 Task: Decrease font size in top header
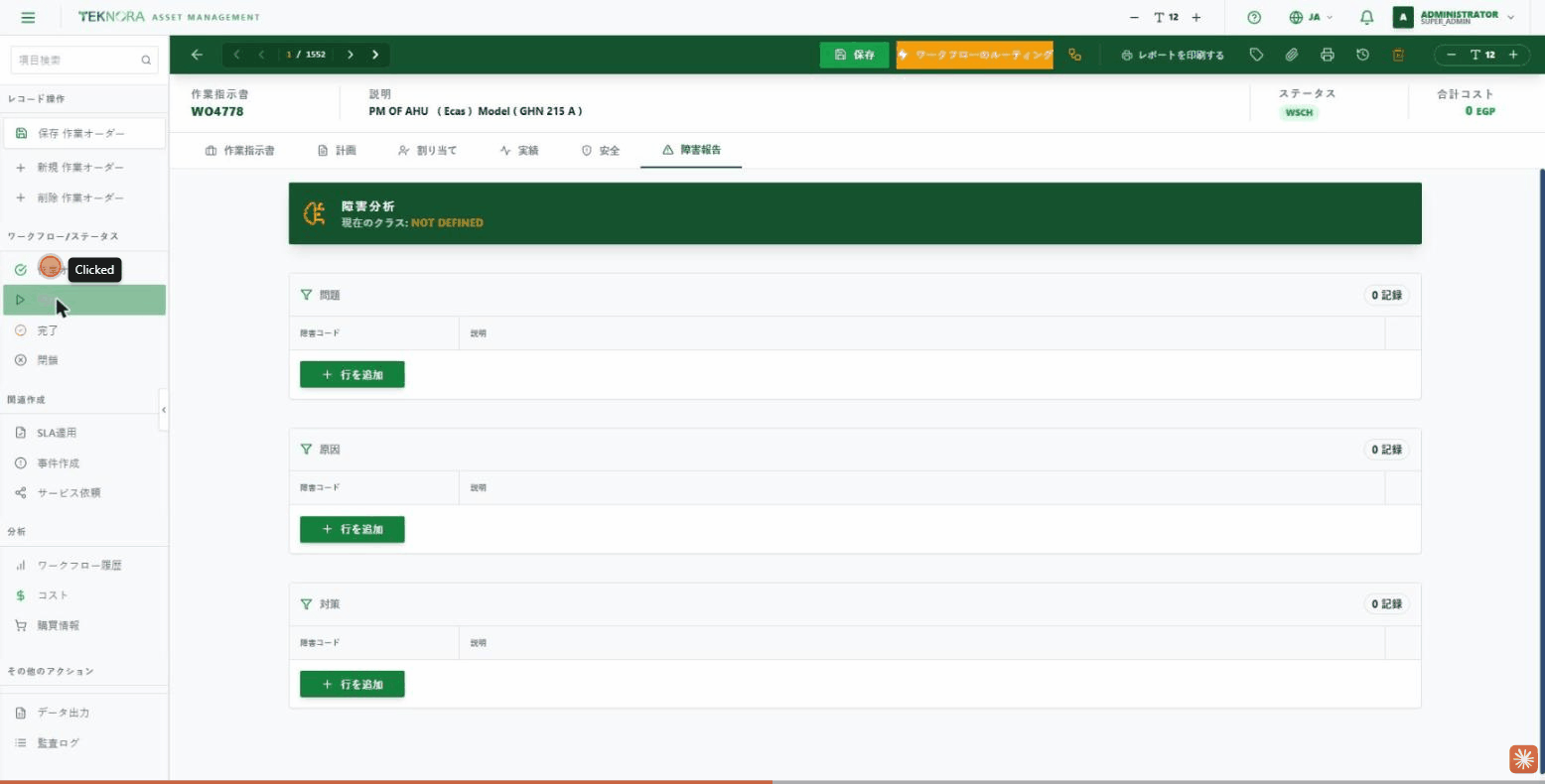(1134, 17)
